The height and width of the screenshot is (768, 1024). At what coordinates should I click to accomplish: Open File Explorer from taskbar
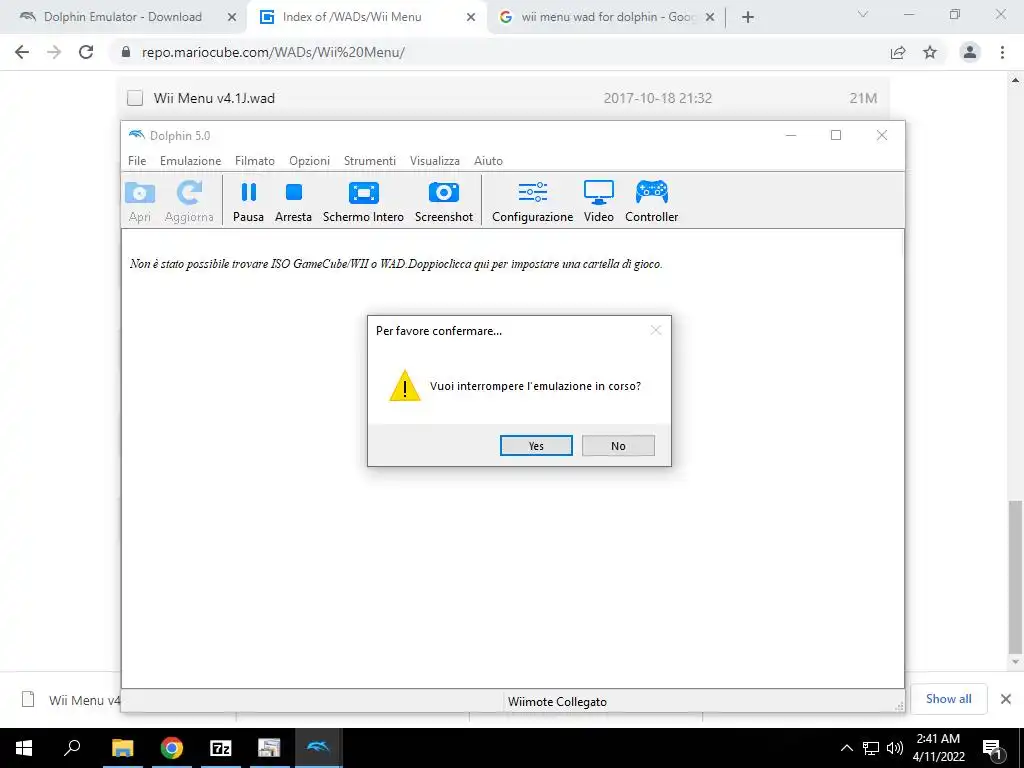coord(122,748)
